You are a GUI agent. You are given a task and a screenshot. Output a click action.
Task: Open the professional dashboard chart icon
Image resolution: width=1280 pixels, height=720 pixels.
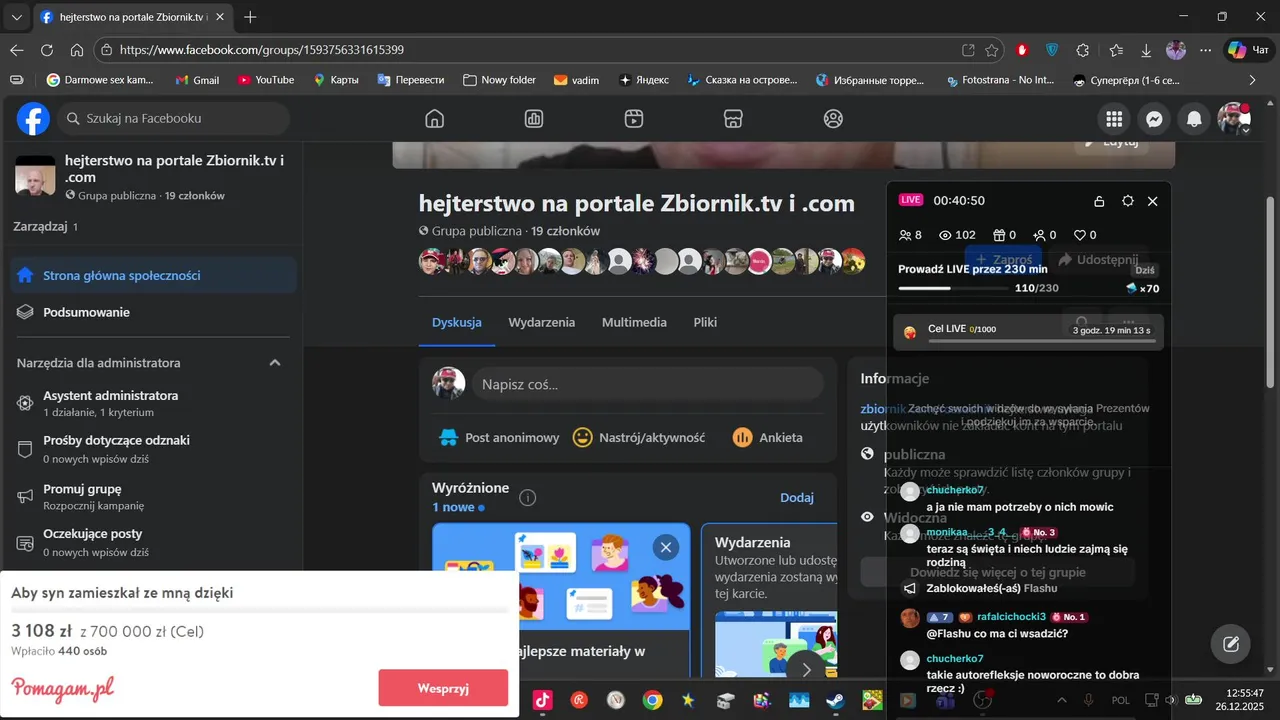[534, 119]
